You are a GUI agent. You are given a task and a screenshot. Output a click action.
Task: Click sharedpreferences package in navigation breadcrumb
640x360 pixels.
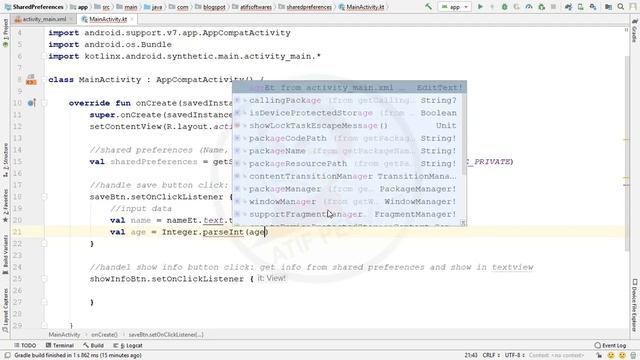point(305,7)
